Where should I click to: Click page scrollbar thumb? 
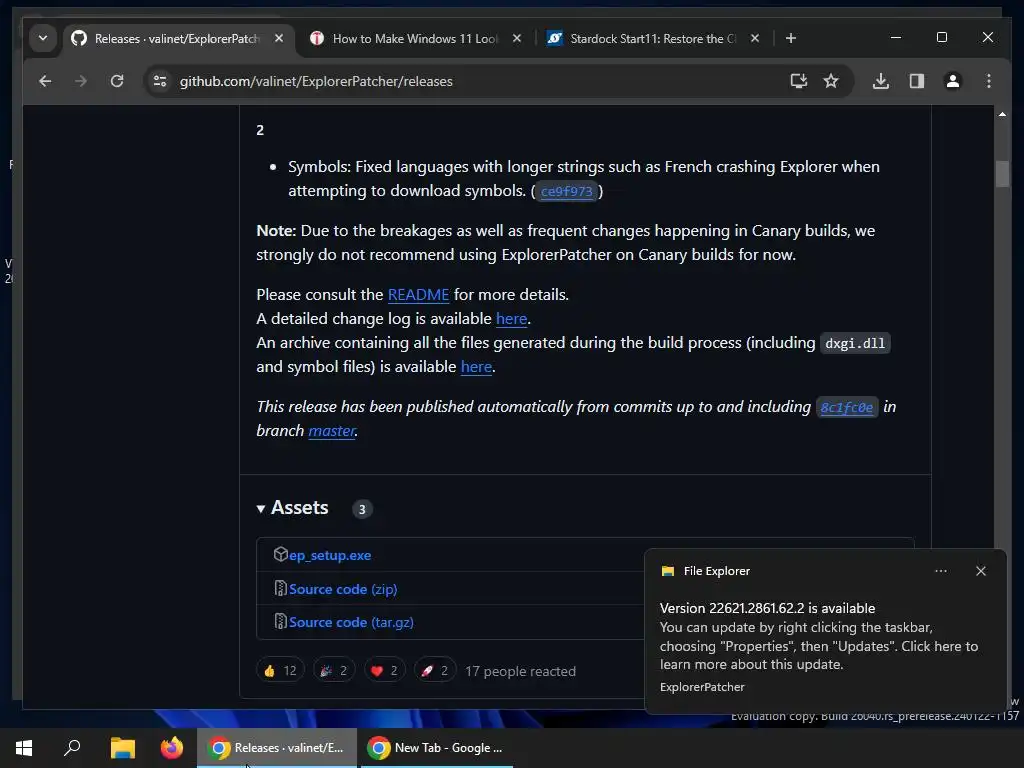tap(1002, 174)
